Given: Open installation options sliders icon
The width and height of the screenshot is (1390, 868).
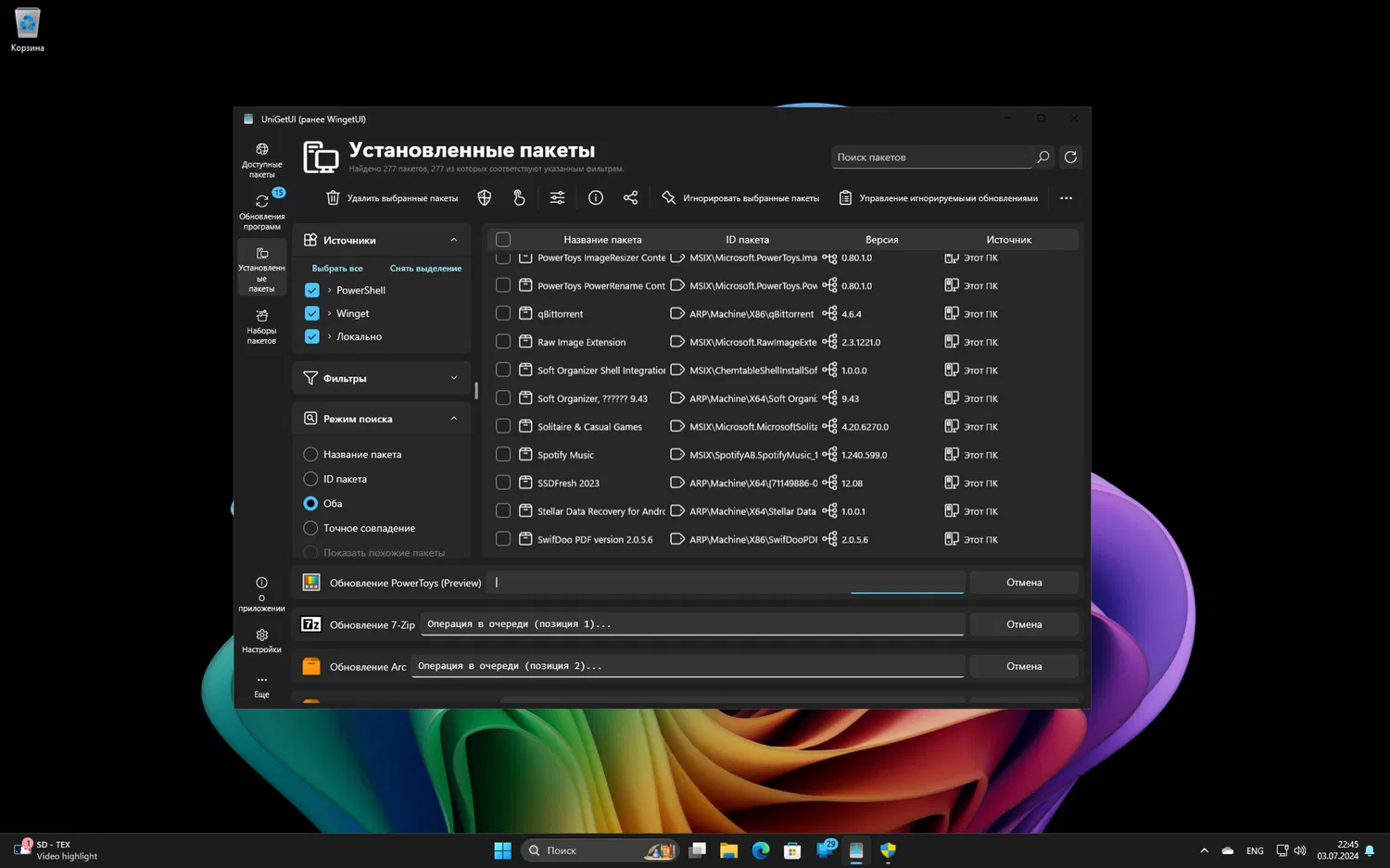Looking at the screenshot, I should pos(557,198).
